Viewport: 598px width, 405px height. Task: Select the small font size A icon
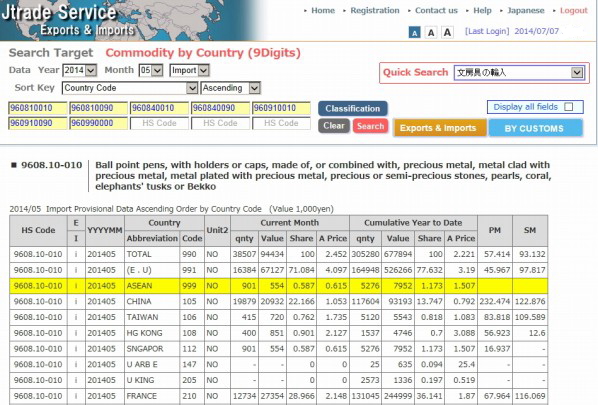click(x=415, y=33)
